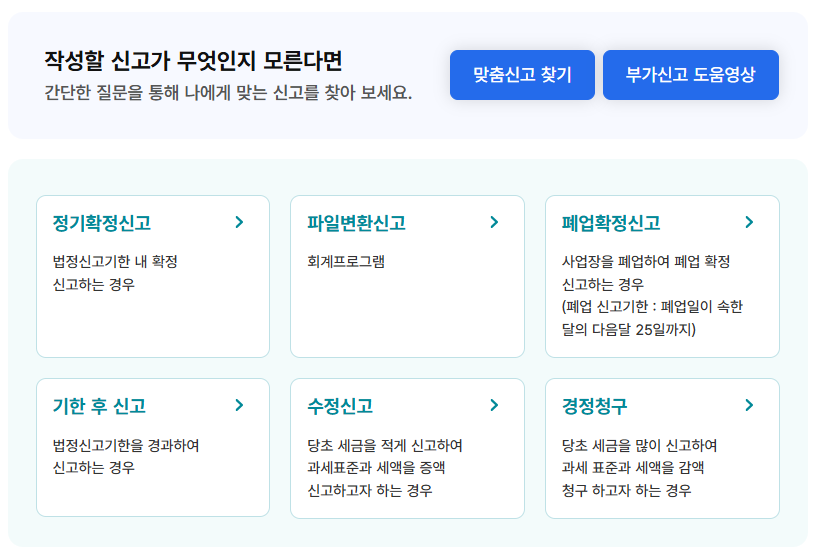Click the 달의 다음달 25일까지 text line

tap(629, 329)
